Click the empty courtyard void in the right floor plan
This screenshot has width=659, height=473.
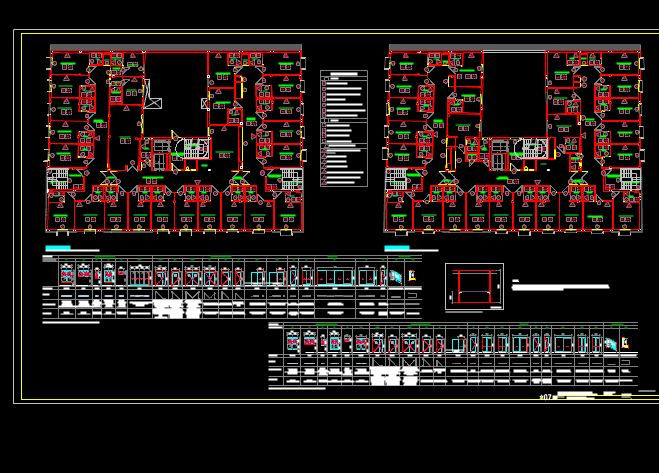click(x=514, y=93)
